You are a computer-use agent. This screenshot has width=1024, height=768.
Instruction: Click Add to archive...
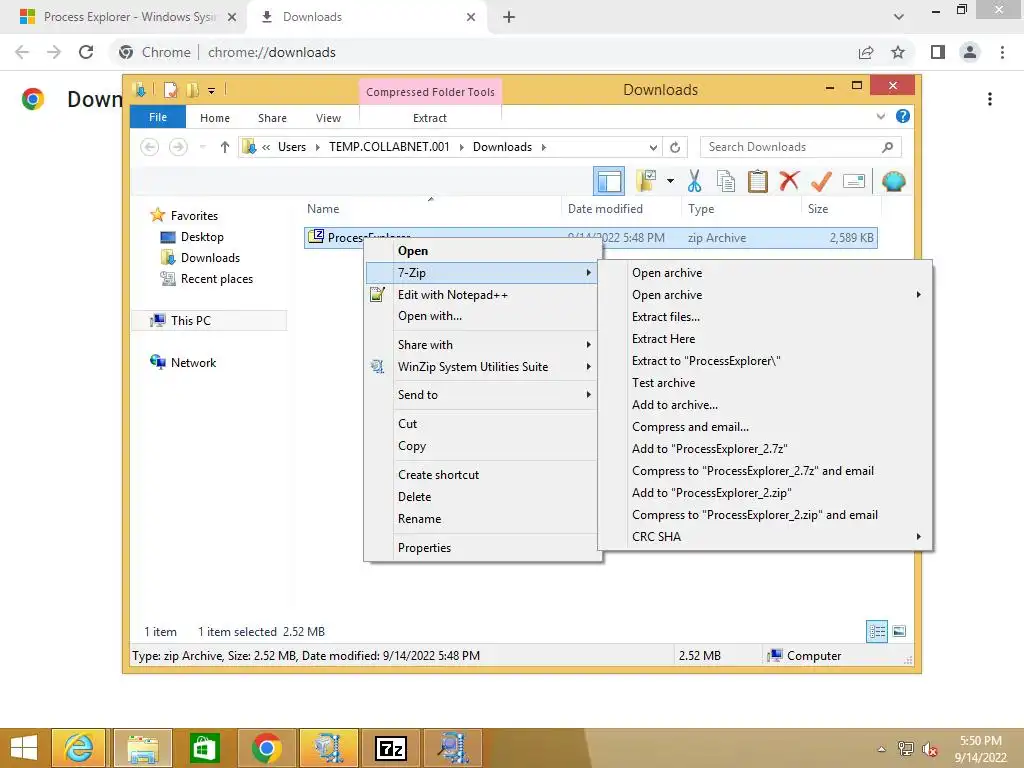pyautogui.click(x=675, y=405)
